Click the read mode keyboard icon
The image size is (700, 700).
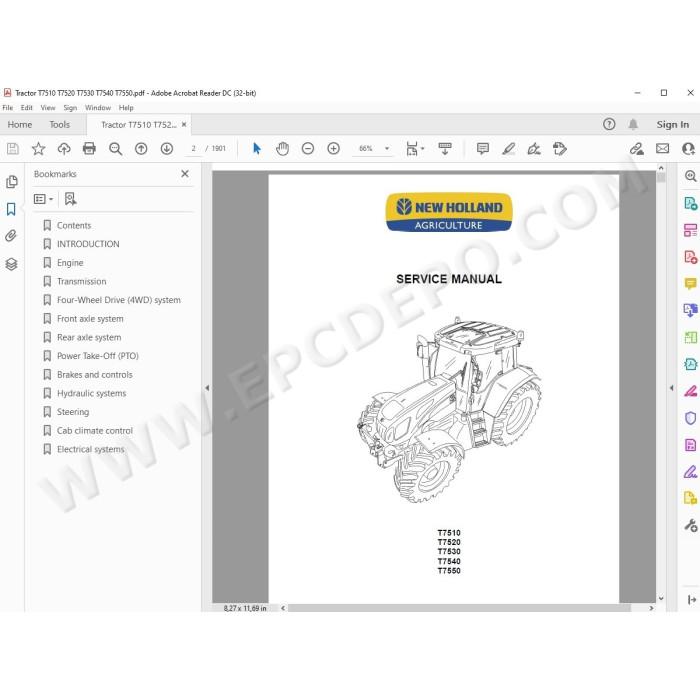[x=445, y=149]
